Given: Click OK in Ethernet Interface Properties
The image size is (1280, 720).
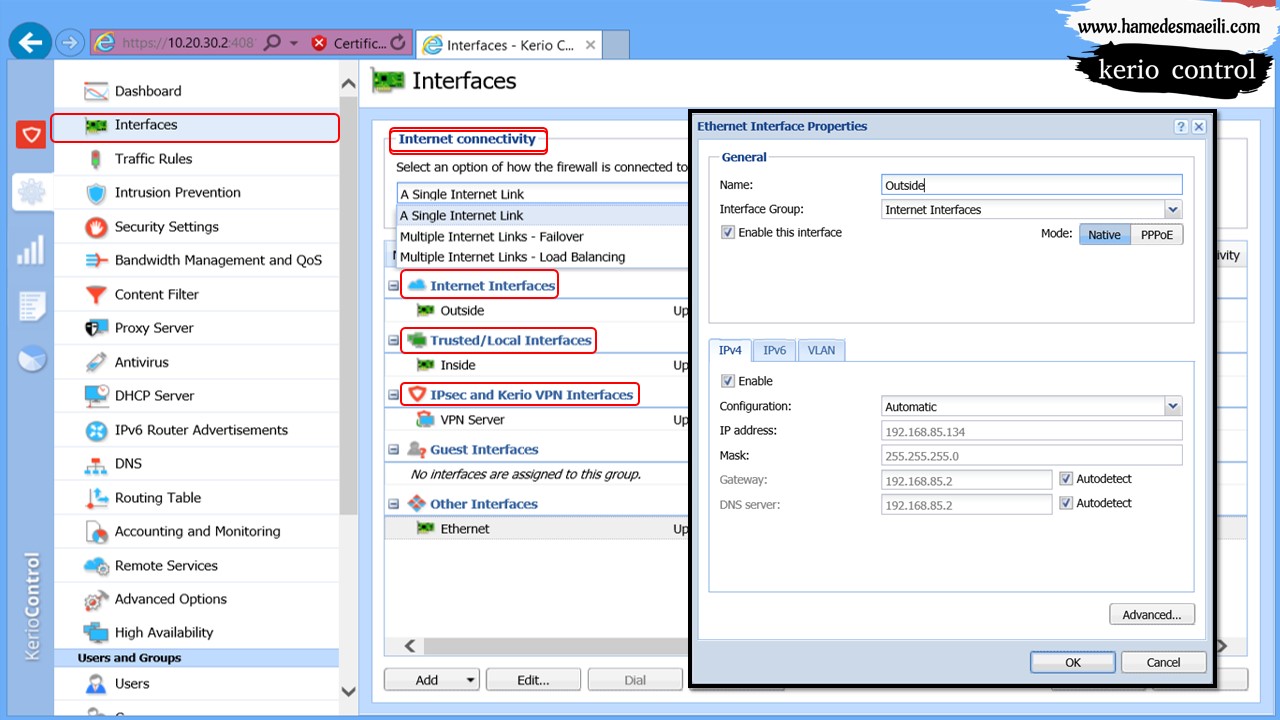Looking at the screenshot, I should (1073, 662).
